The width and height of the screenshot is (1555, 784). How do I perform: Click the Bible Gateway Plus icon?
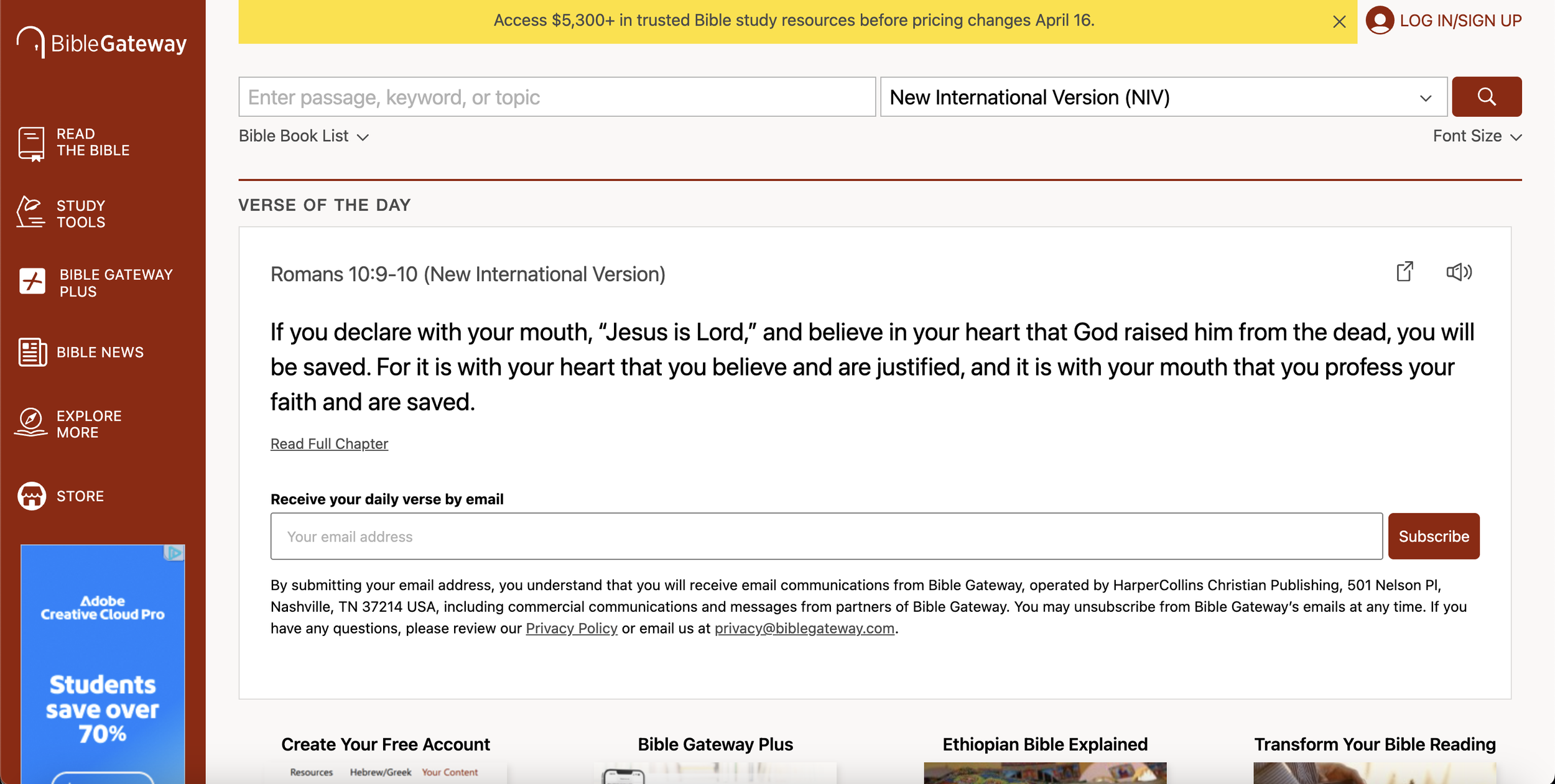[32, 282]
